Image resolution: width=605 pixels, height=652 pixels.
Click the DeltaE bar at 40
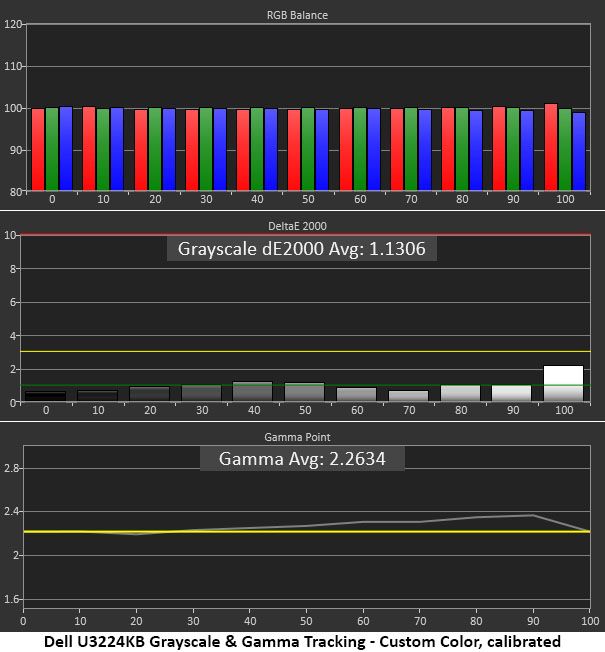click(x=253, y=391)
